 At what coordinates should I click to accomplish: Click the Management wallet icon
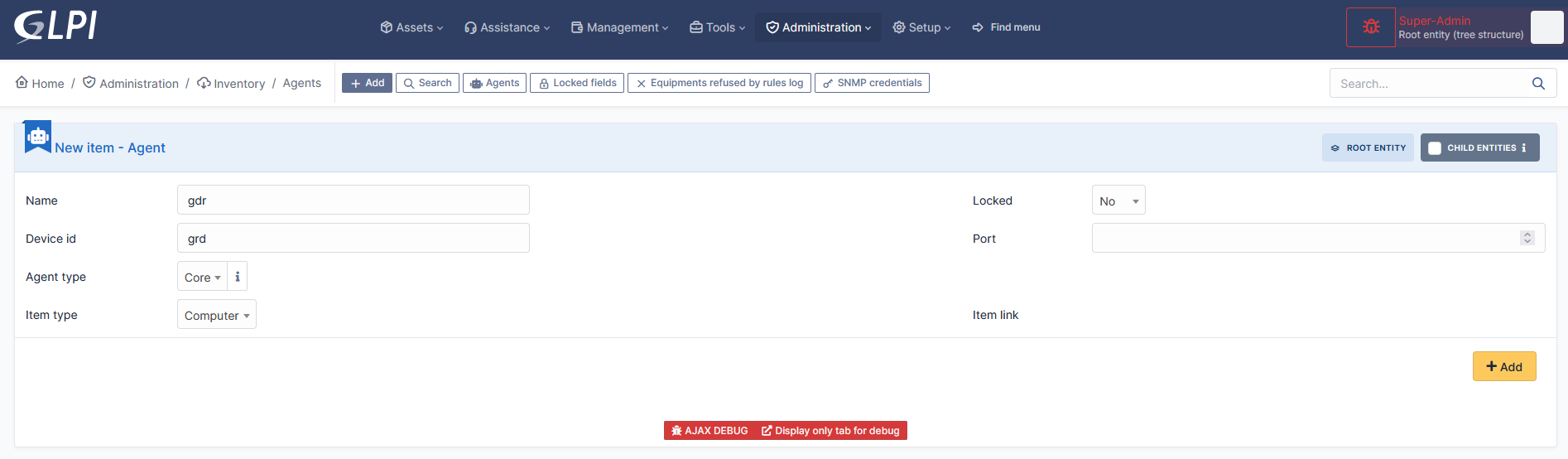tap(577, 27)
